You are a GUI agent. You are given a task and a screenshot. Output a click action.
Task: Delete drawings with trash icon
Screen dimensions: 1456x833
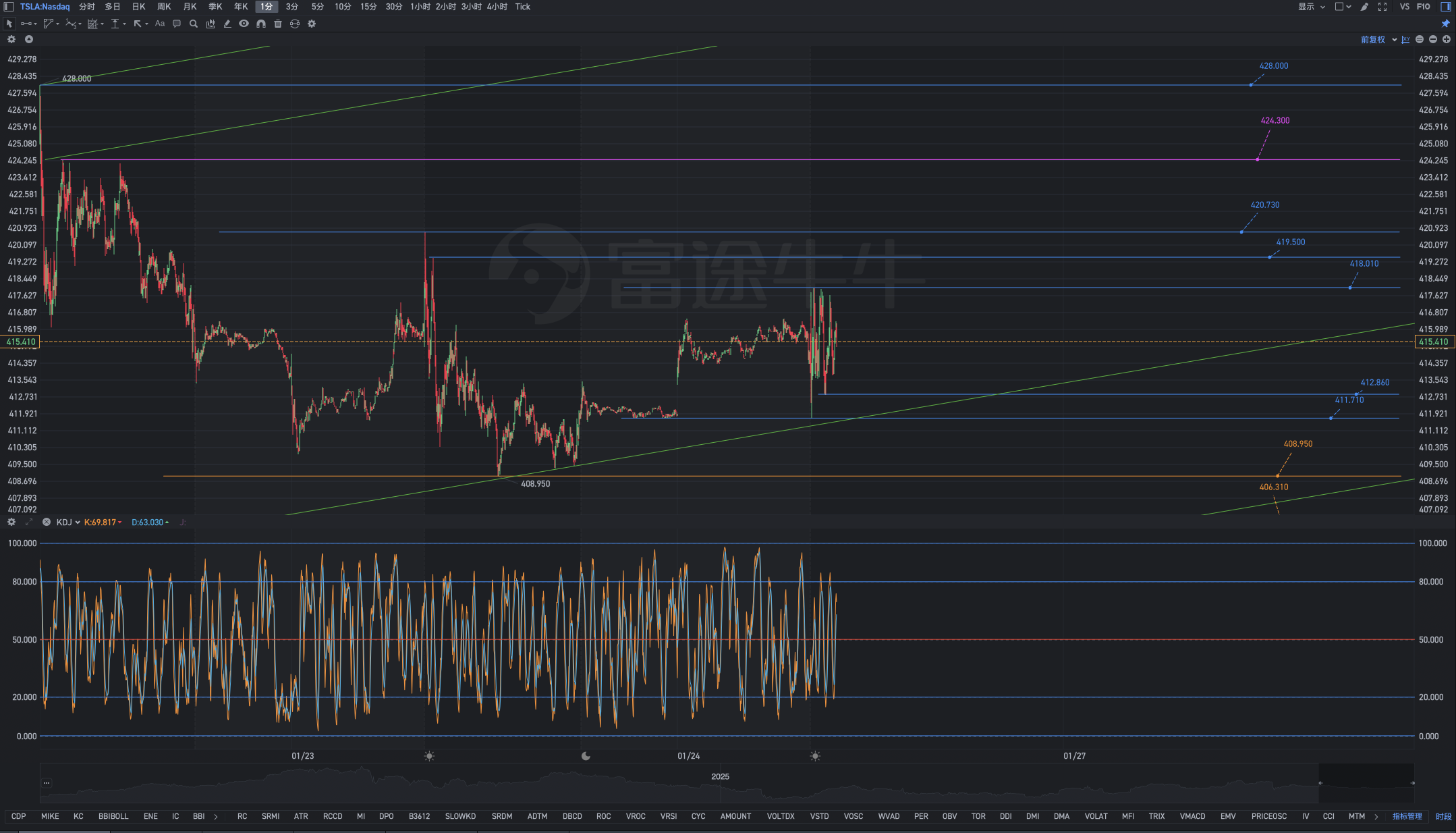(x=278, y=24)
